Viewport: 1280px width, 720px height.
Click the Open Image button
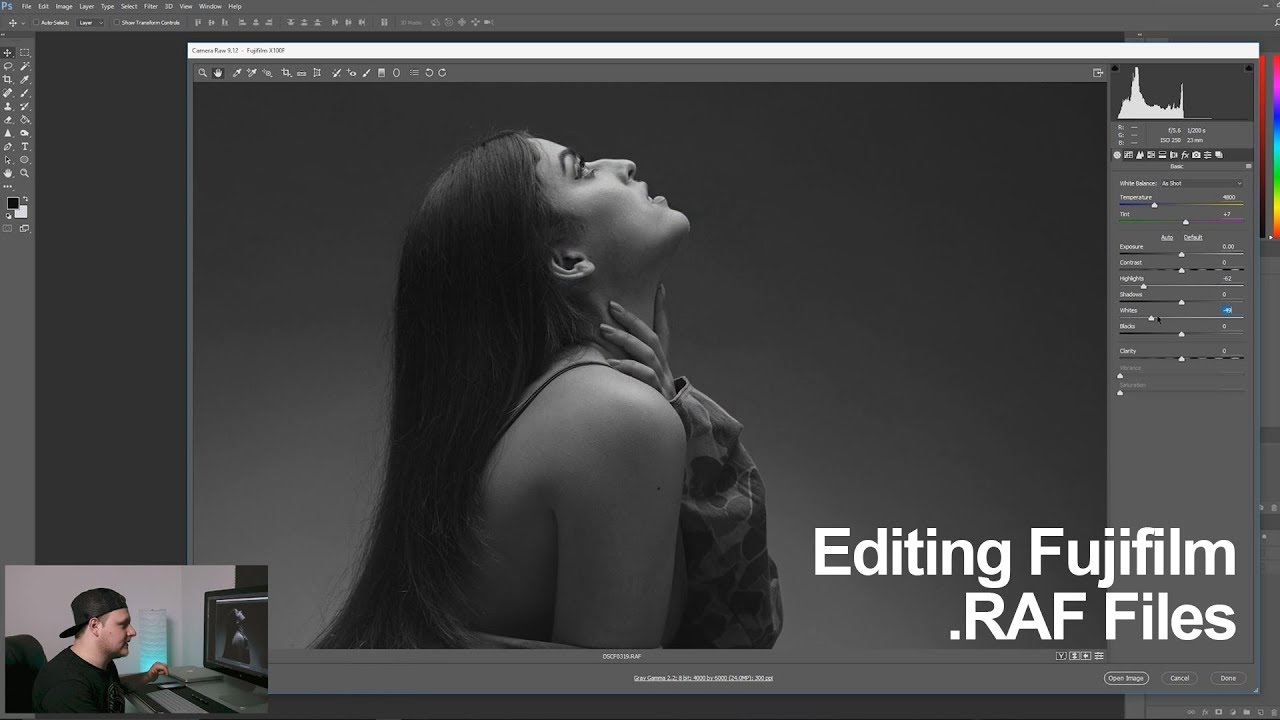(x=1126, y=678)
